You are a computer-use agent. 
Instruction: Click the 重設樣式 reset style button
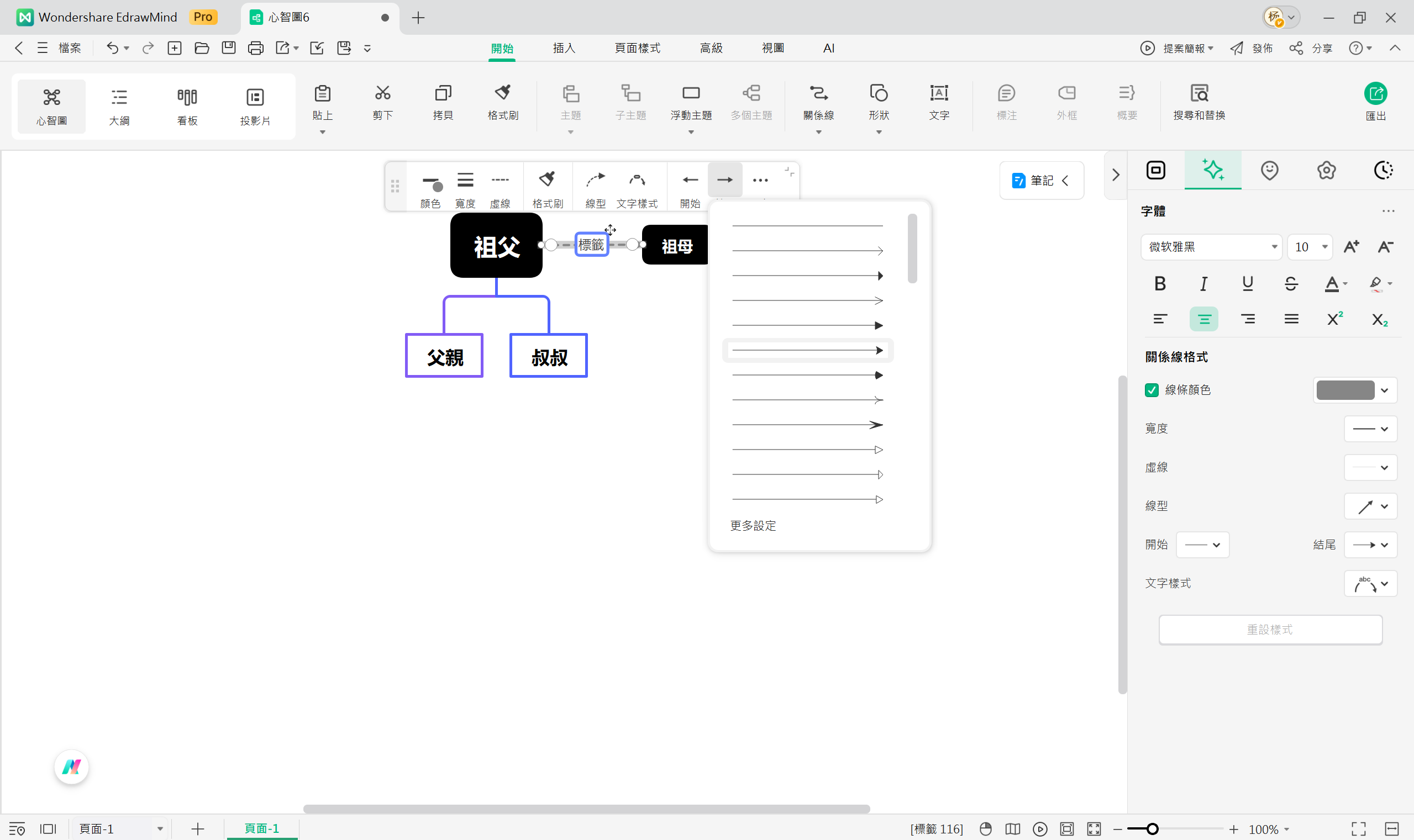[1270, 630]
